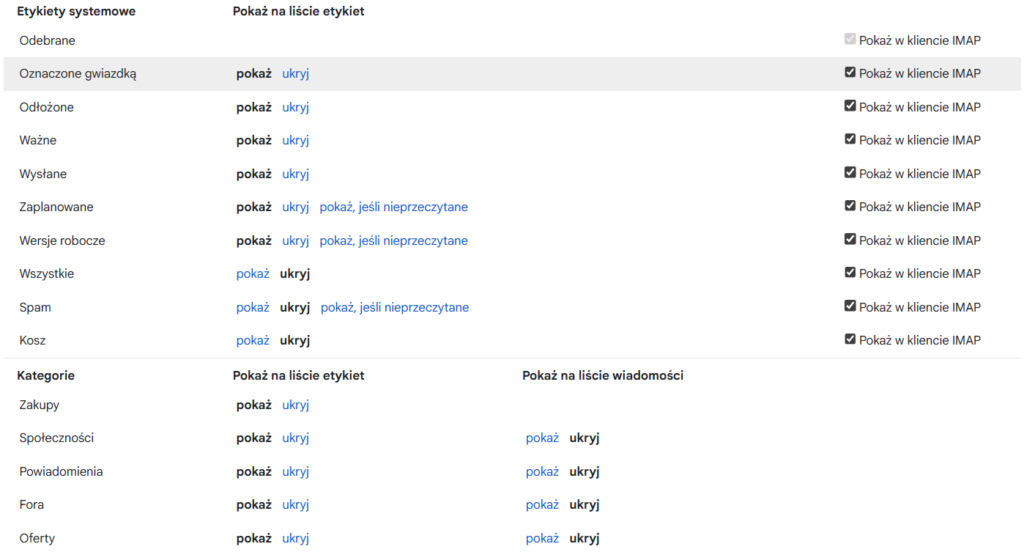Click the Oferty category name
Viewport: 1024px width, 552px height.
(37, 538)
